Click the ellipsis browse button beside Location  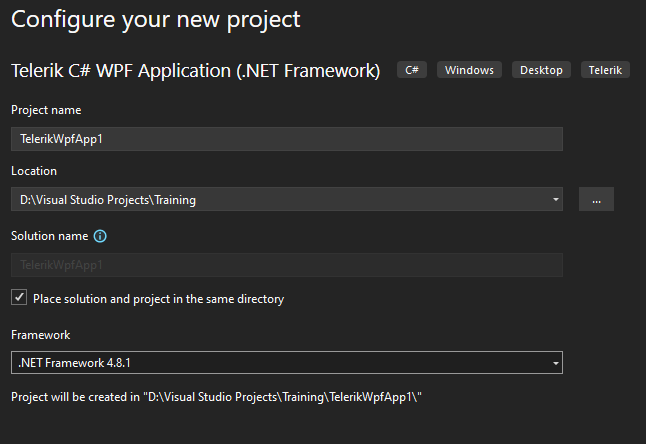(596, 200)
